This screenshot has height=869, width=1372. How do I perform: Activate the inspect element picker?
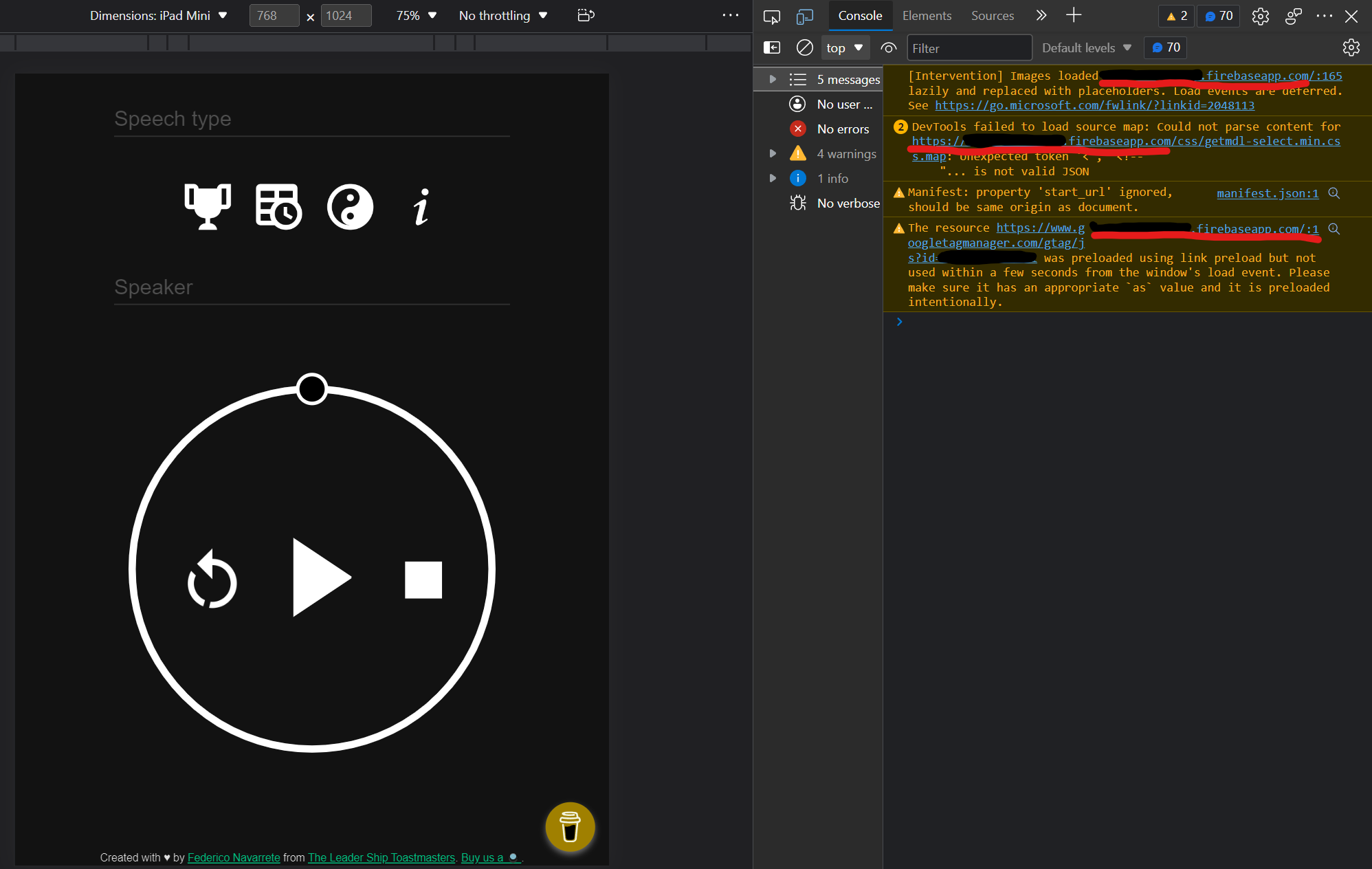[772, 16]
